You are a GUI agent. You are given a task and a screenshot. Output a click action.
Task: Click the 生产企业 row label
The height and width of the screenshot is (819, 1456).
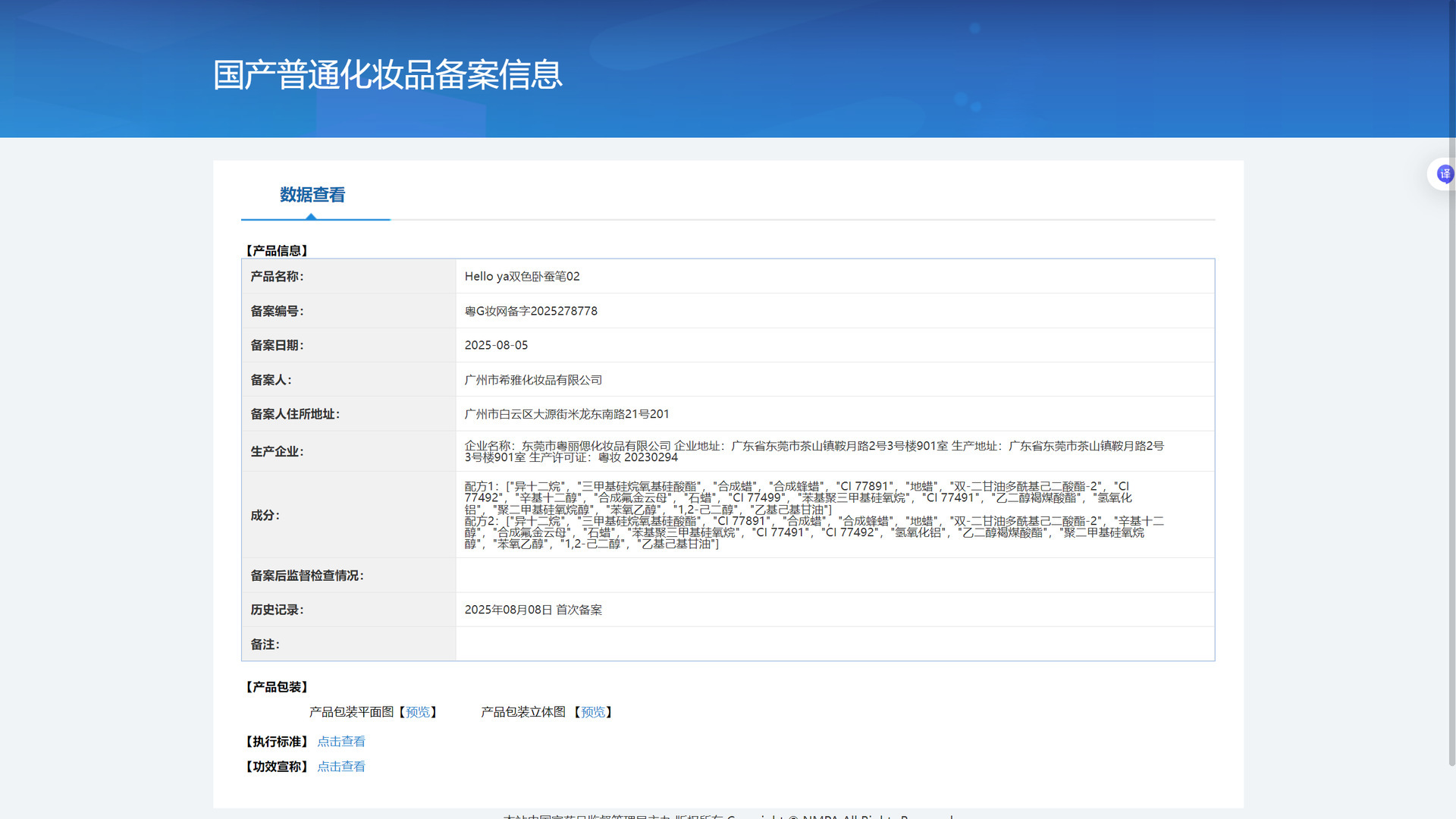point(277,452)
